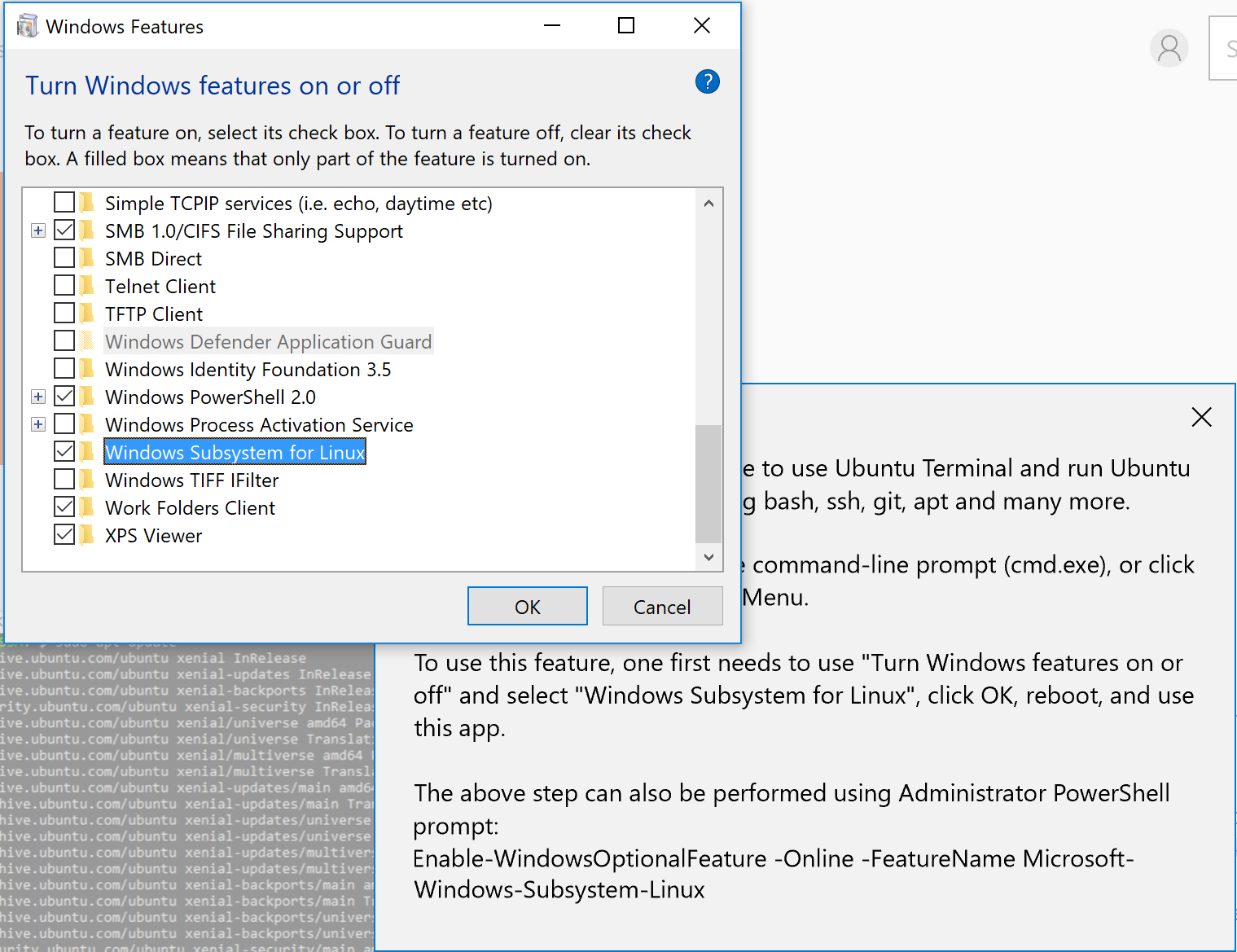Select the TFTP Client label
1237x952 pixels.
155,314
